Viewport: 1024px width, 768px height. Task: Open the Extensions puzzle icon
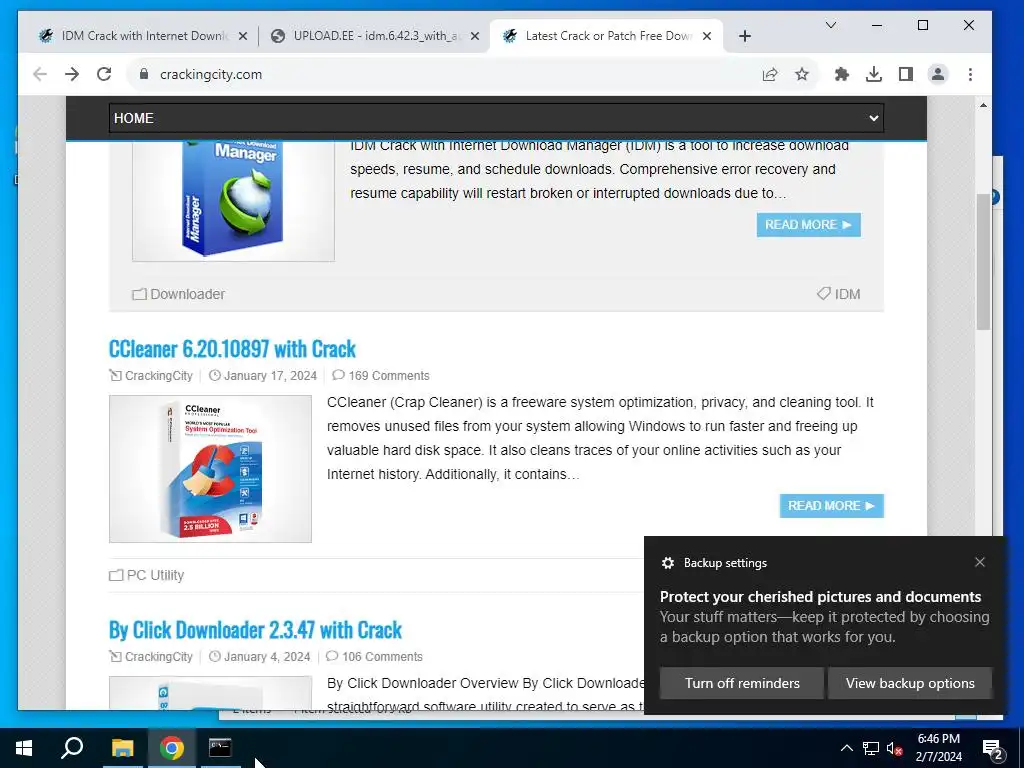[842, 74]
